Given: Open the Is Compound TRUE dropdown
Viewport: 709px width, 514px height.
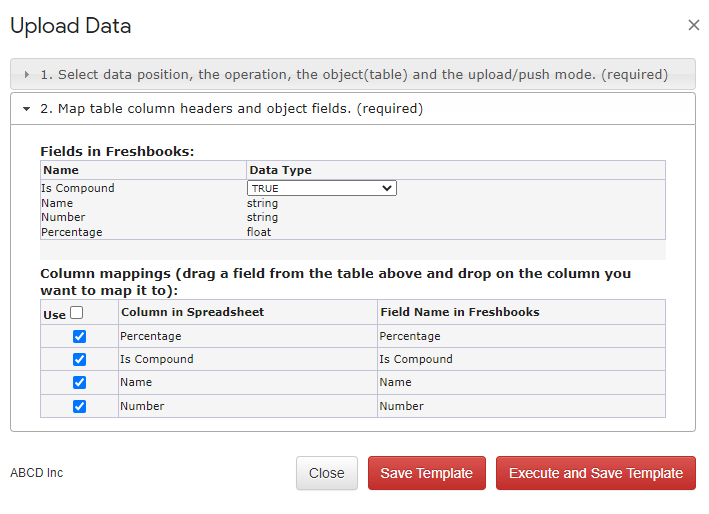Looking at the screenshot, I should 321,188.
